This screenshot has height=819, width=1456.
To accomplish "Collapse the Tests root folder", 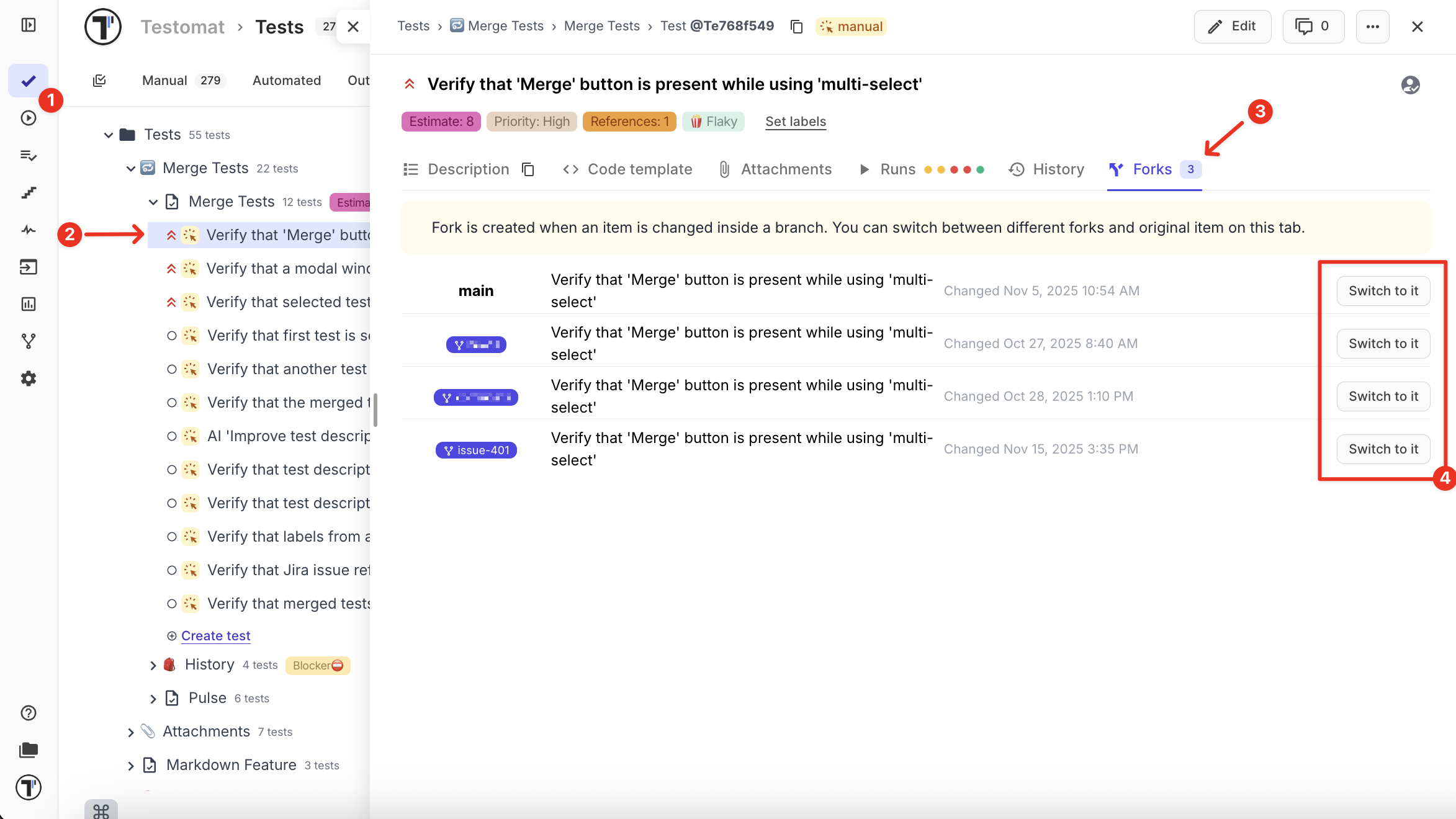I will click(x=109, y=135).
